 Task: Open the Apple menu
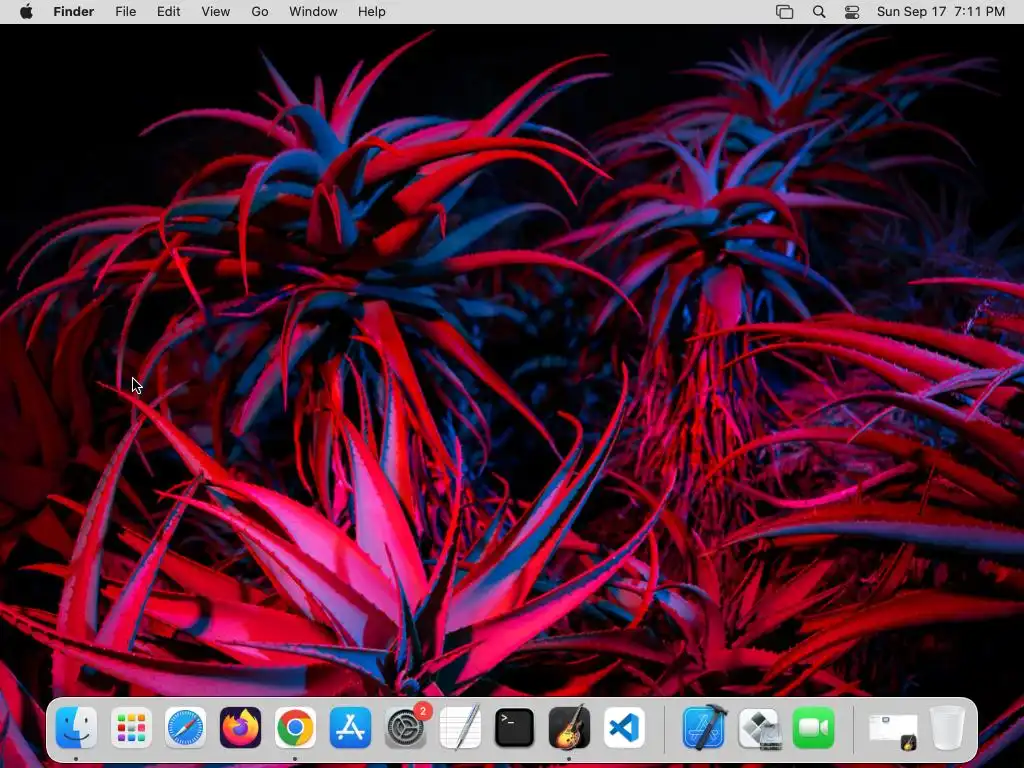click(26, 12)
